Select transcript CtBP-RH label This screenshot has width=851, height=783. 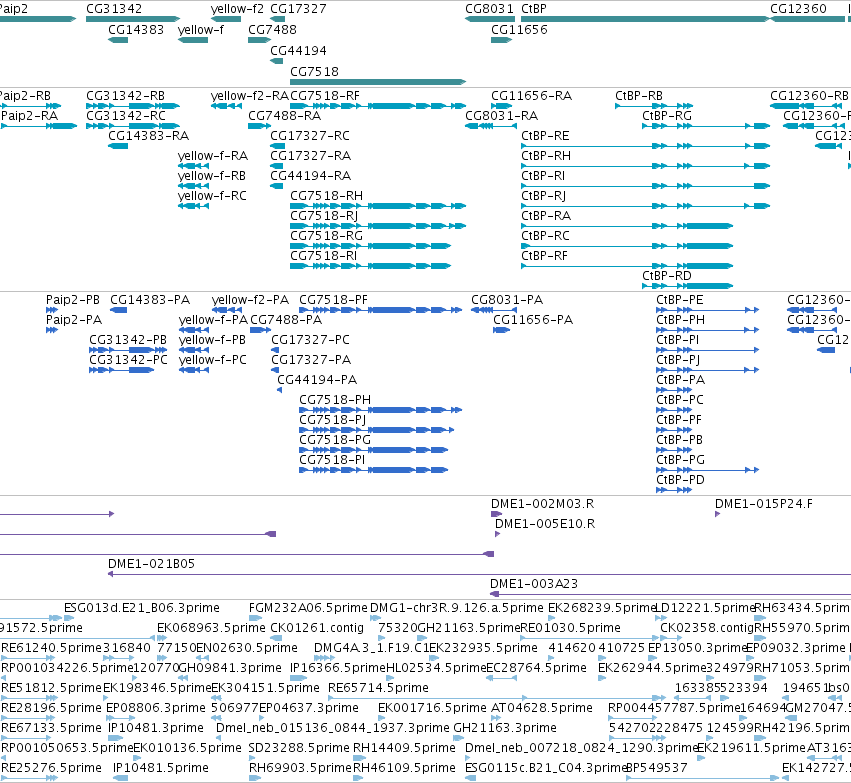coord(546,156)
